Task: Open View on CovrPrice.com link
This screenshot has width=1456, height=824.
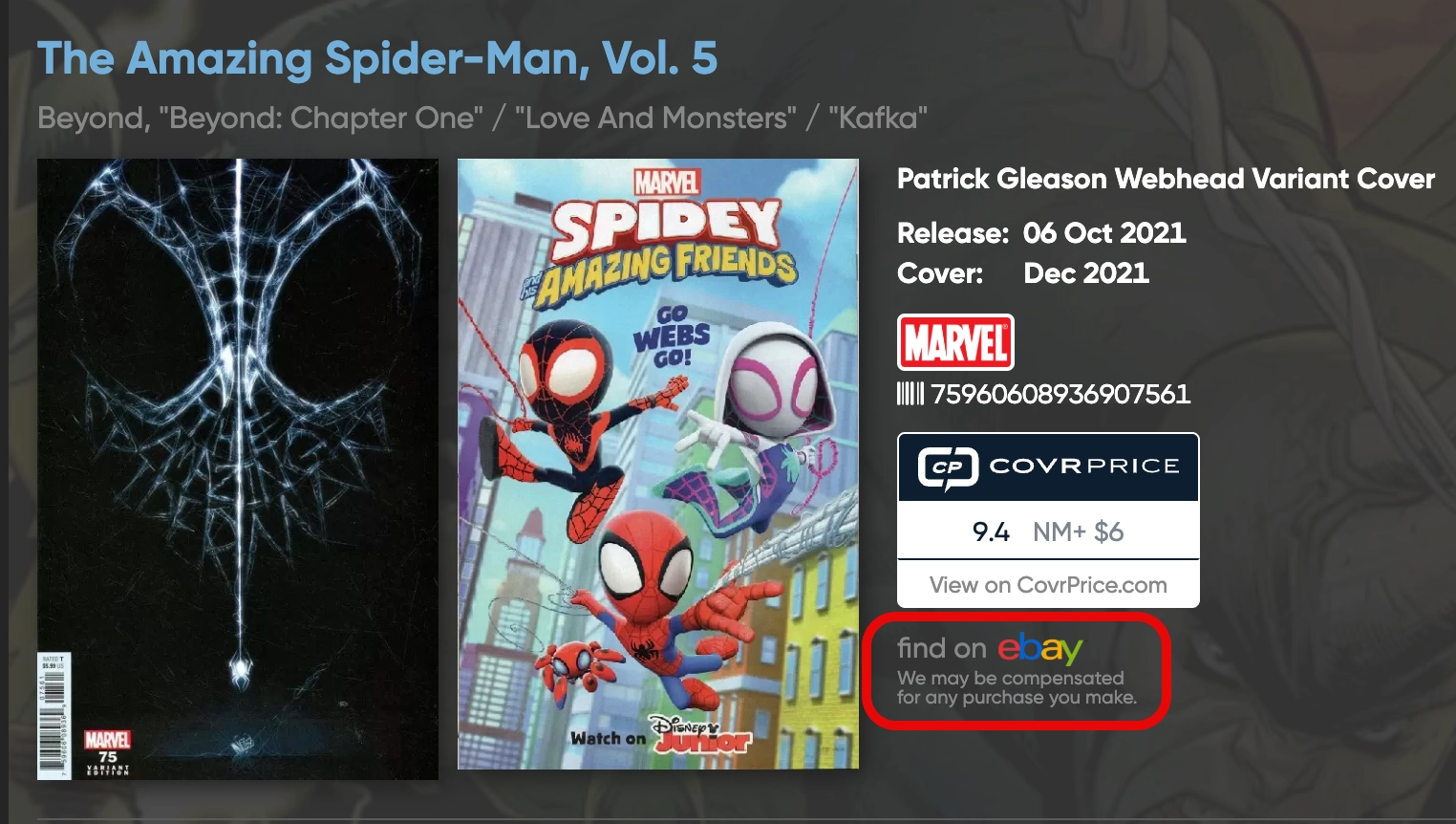Action: click(x=1048, y=585)
